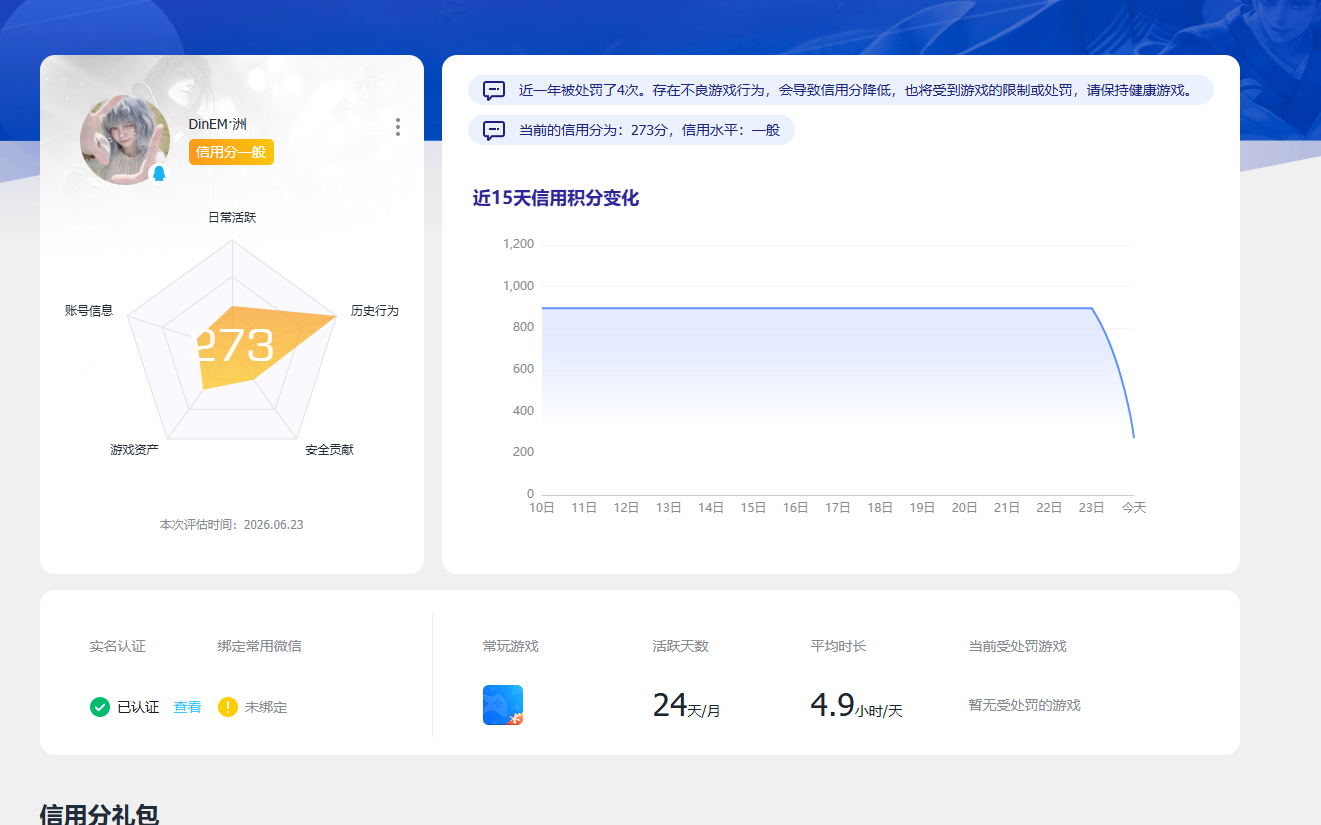The height and width of the screenshot is (825, 1321).
Task: Open the three-dot menu beside DinEM·洲
Action: 398,127
